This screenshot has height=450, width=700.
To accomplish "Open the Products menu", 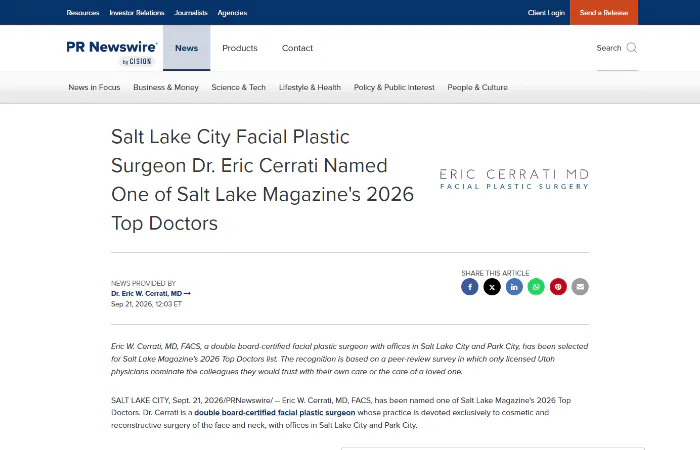I will point(240,48).
